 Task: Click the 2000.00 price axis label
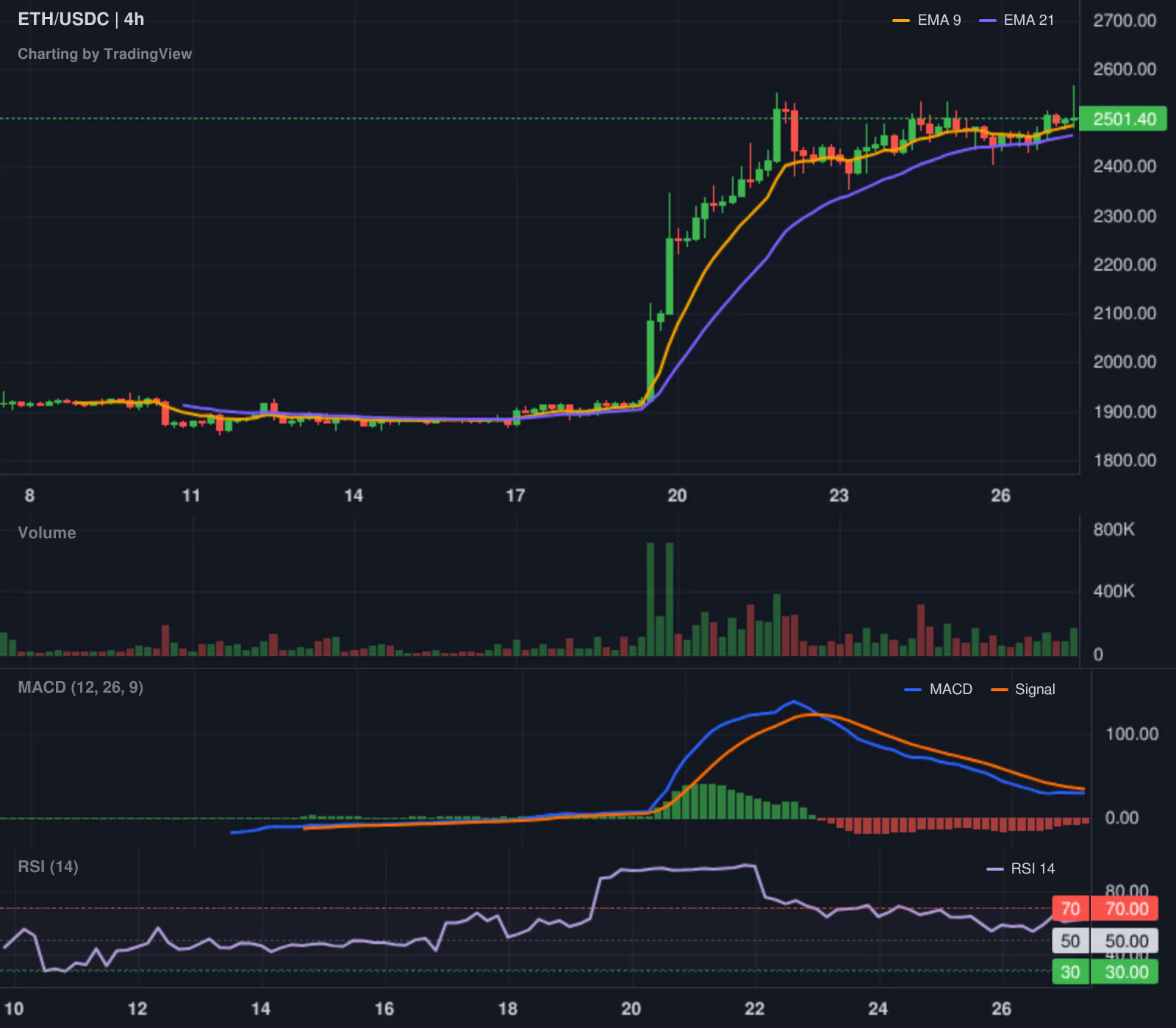1125,362
